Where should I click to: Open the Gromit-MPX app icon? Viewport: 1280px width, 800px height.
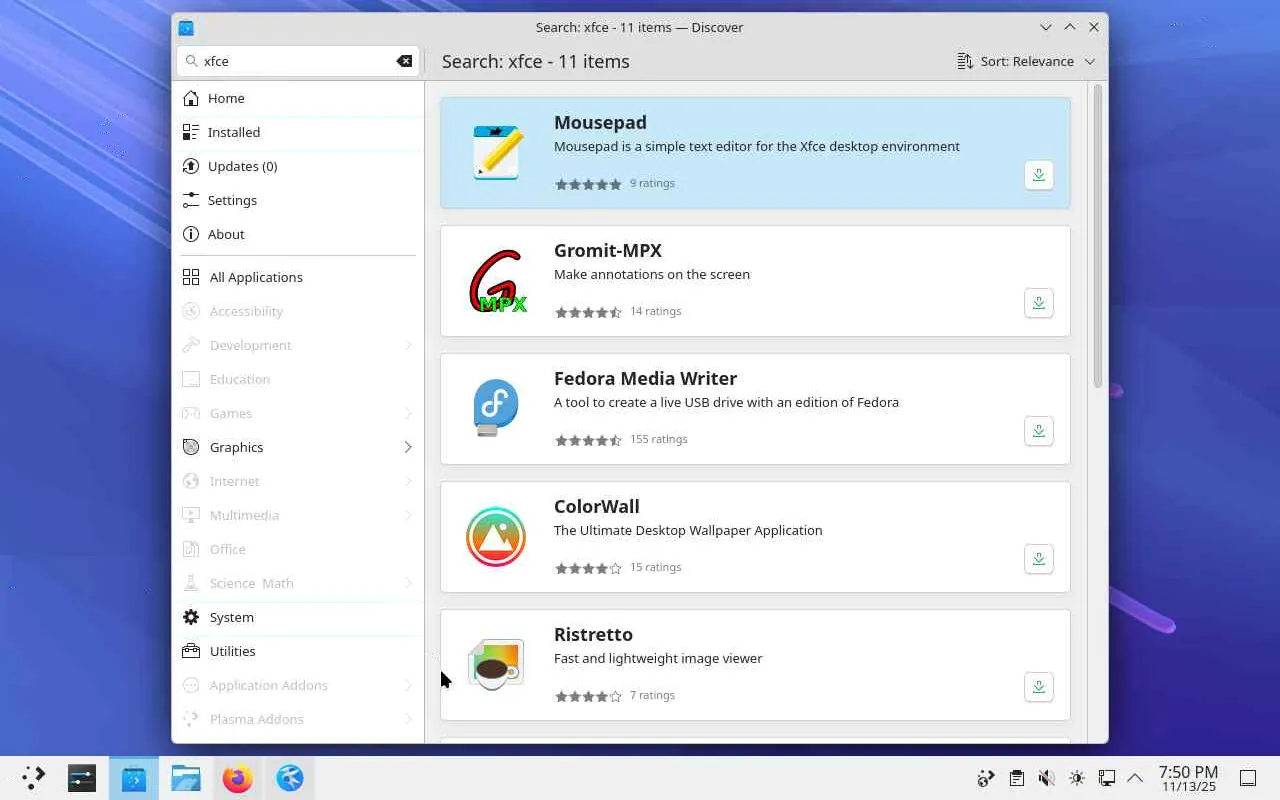496,281
